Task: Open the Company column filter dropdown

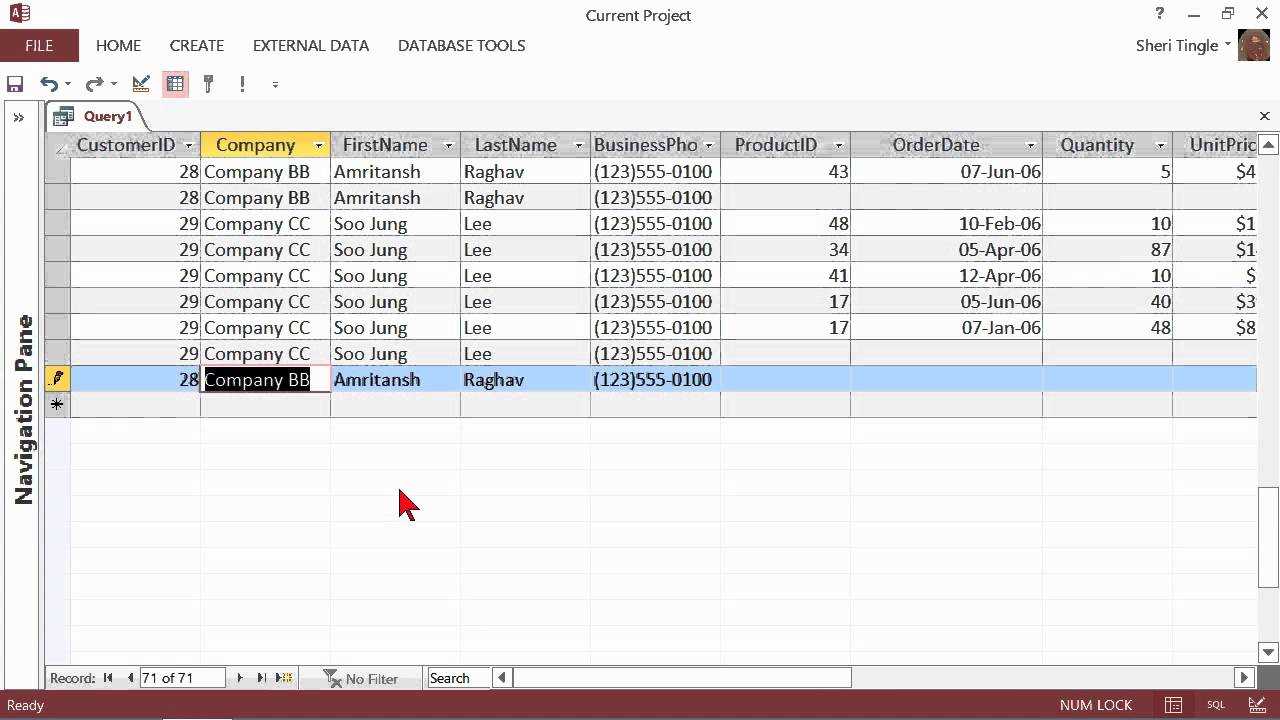Action: click(319, 145)
